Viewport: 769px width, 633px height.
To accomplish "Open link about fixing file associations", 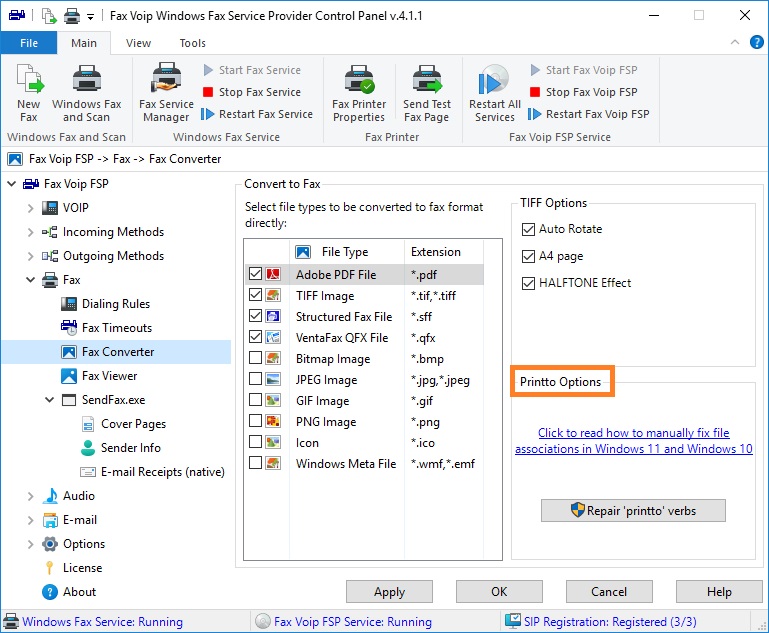I will pos(634,441).
